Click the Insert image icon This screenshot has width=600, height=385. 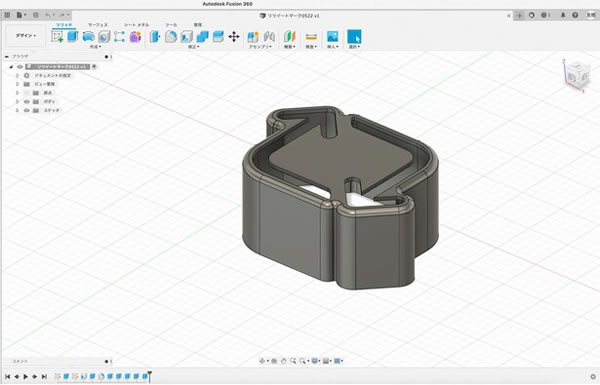(333, 37)
